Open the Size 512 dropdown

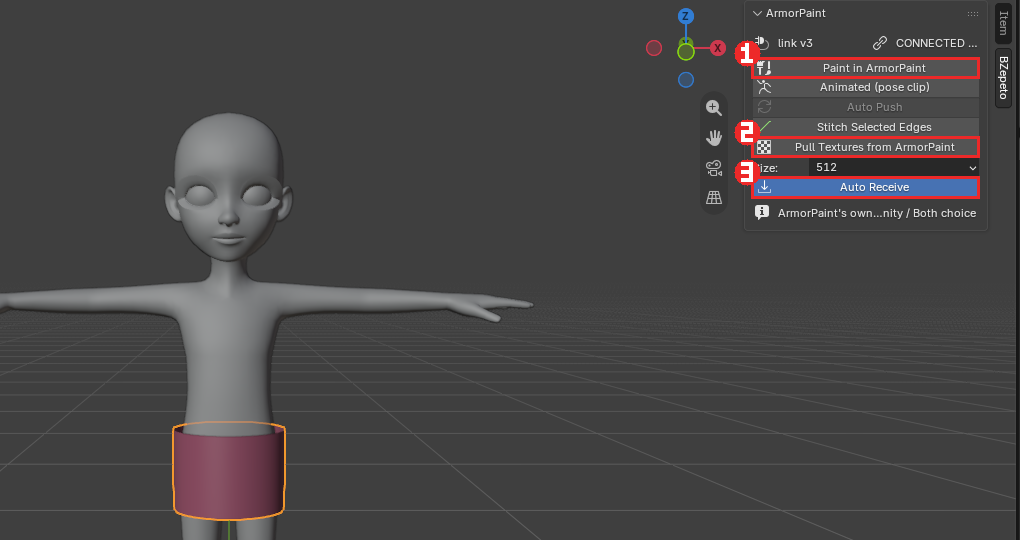pos(894,167)
